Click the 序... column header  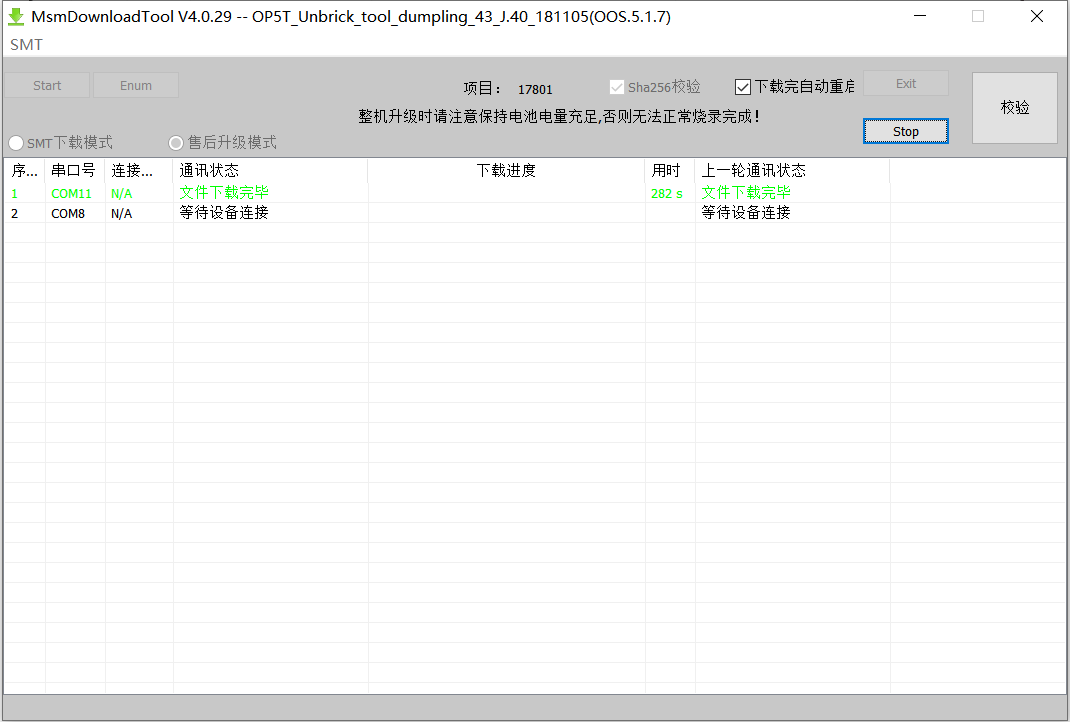[x=25, y=171]
